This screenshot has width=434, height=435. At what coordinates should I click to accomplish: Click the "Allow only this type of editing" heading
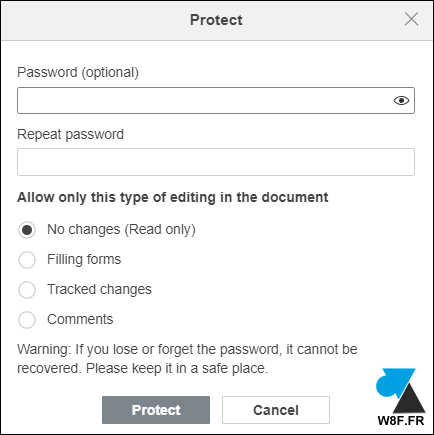(x=173, y=197)
